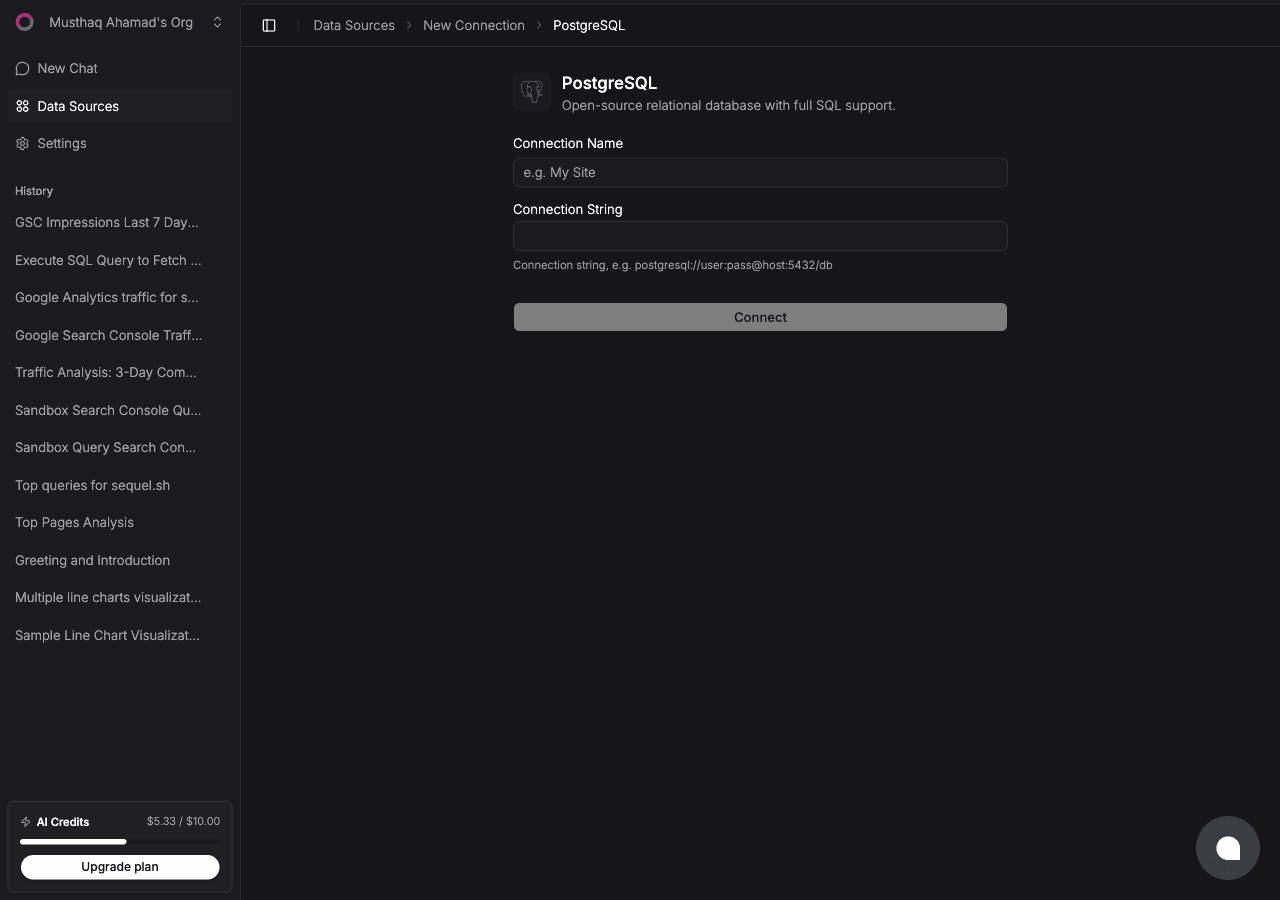Screen dimensions: 1280x900
Task: Toggle the sidebar panel icon
Action: [269, 25]
